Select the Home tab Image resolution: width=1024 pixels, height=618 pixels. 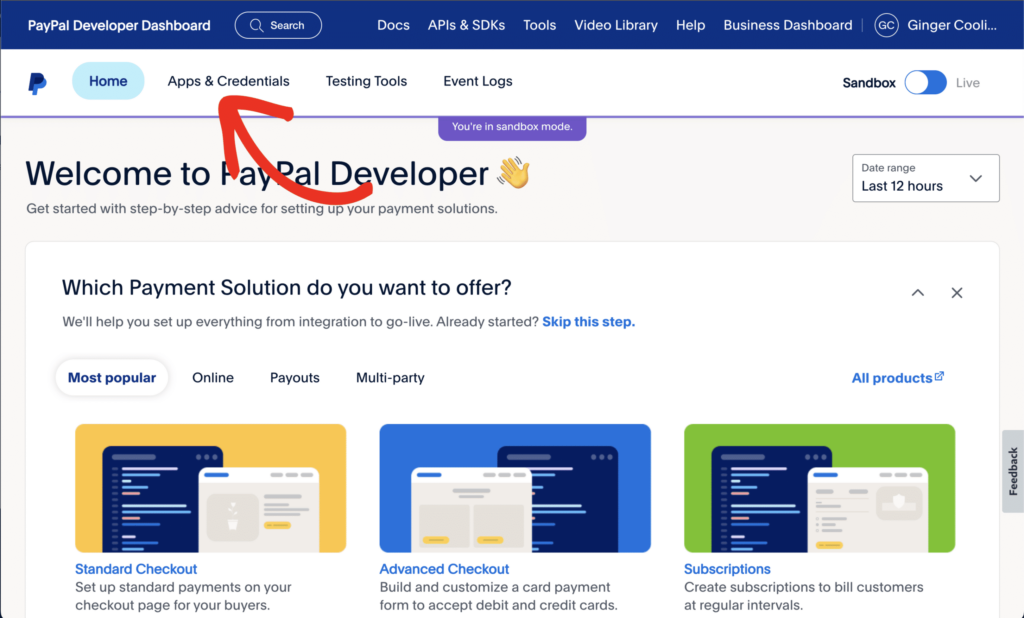(x=108, y=81)
